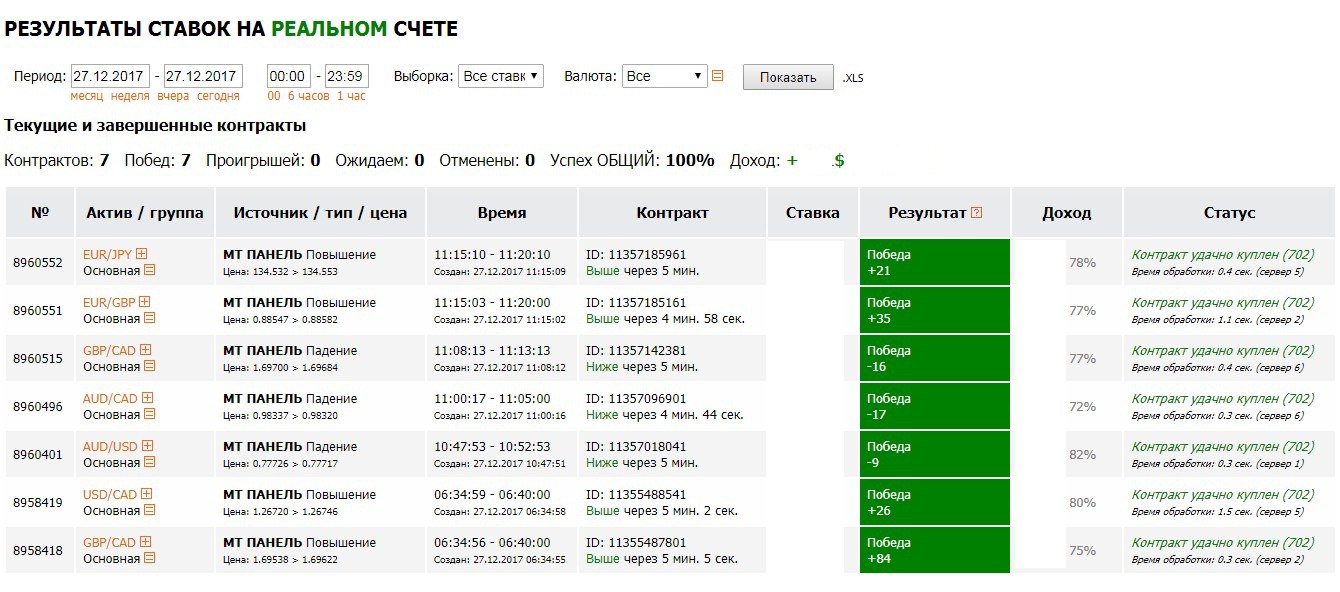Select the сегодня period shortcut
This screenshot has height=592, width=1340.
218,96
